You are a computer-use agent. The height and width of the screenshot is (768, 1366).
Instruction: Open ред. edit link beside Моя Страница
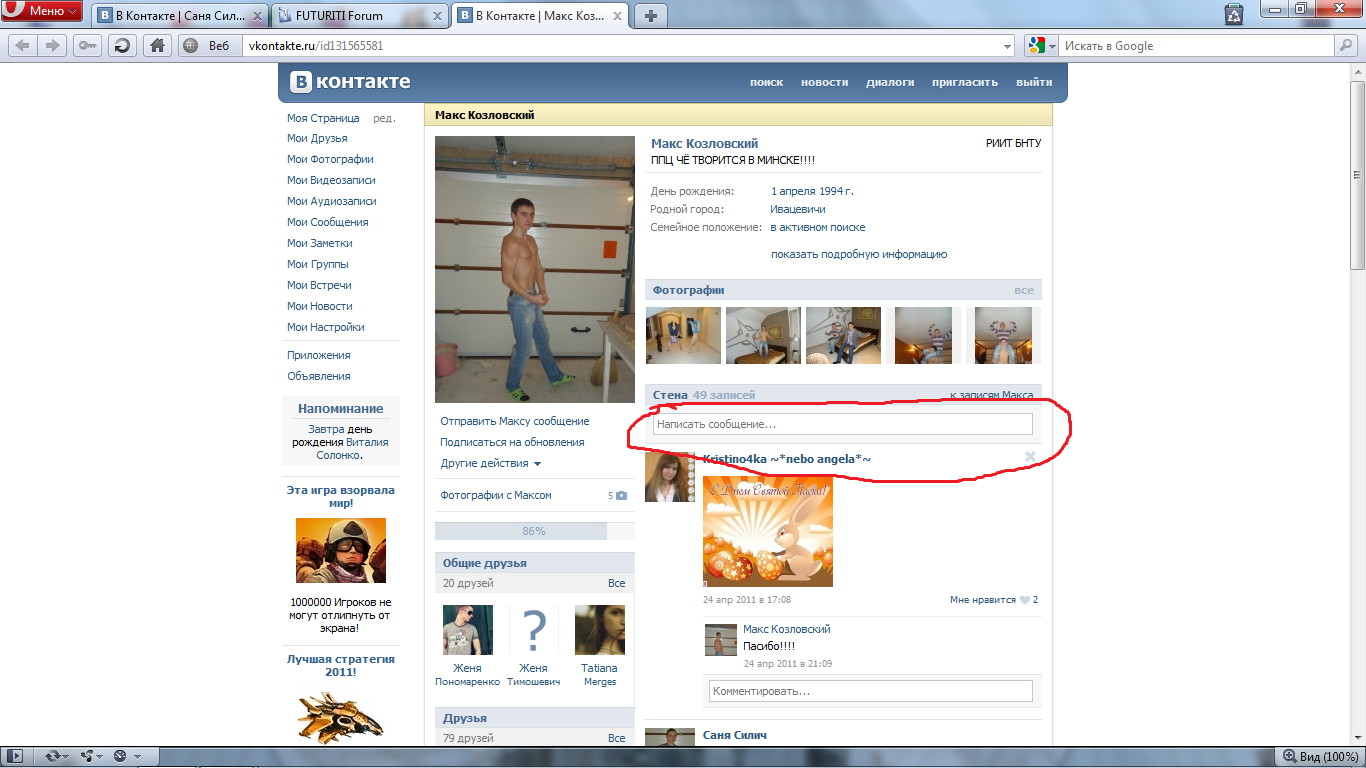pyautogui.click(x=384, y=118)
